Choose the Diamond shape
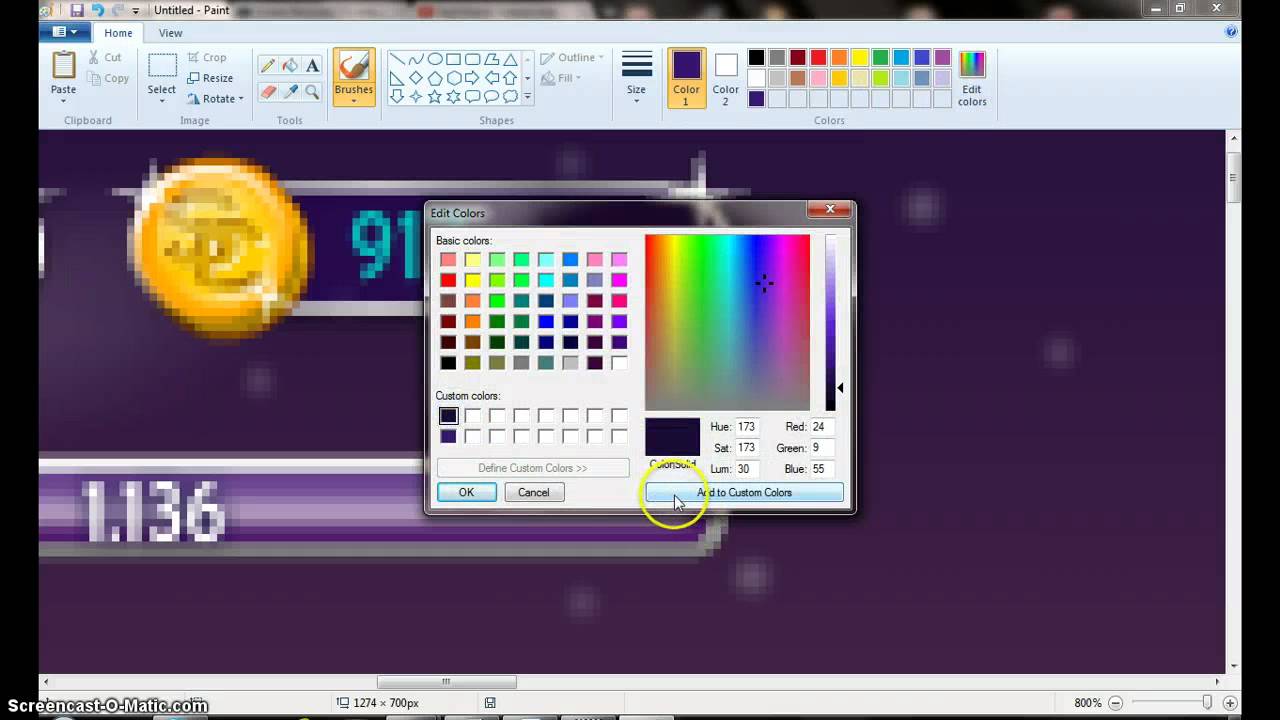The height and width of the screenshot is (720, 1280). click(416, 78)
